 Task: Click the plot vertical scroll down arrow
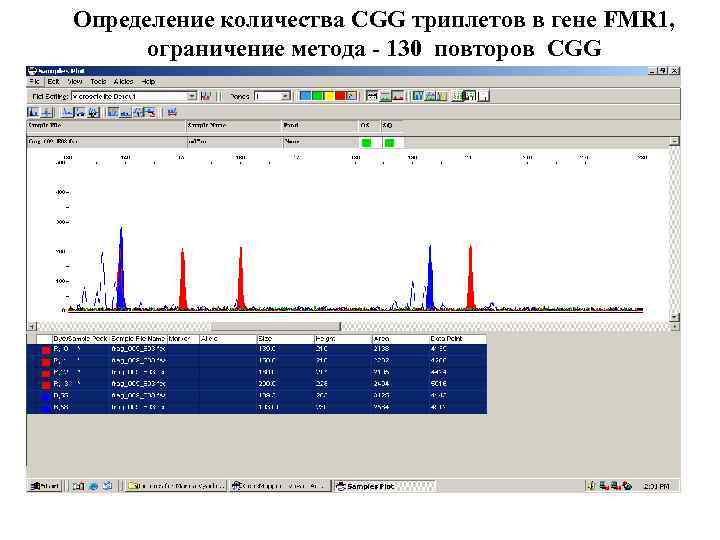pos(674,317)
